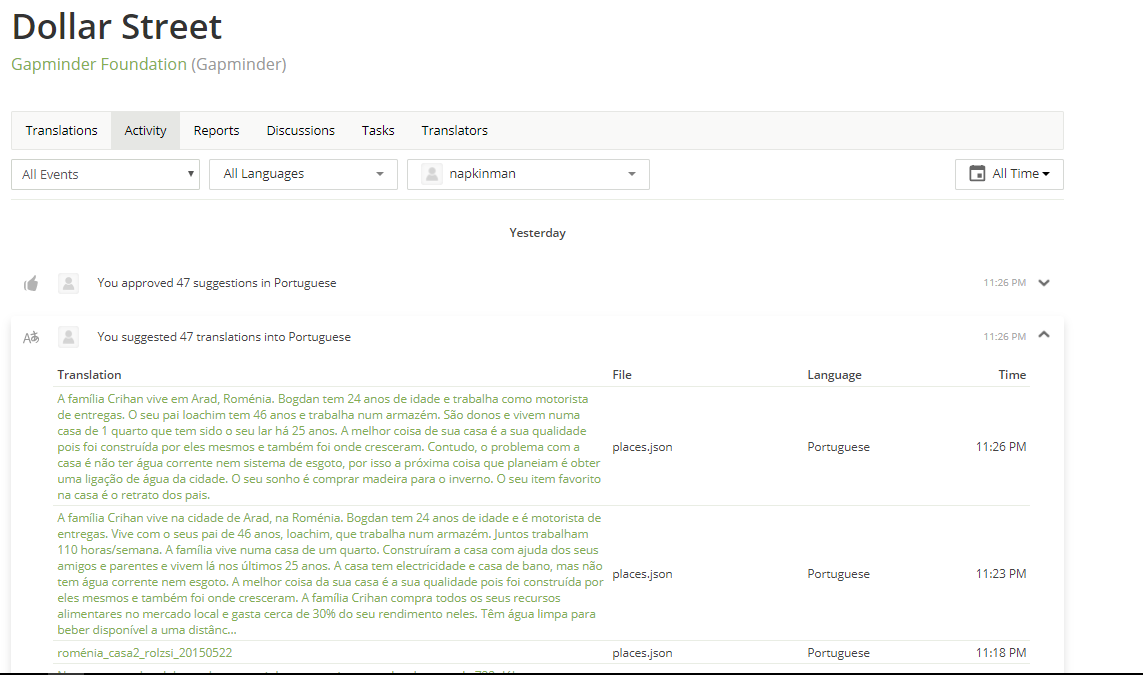Screen dimensions: 1143x675
Task: Click napkinman user avatar in filter
Action: pos(432,173)
